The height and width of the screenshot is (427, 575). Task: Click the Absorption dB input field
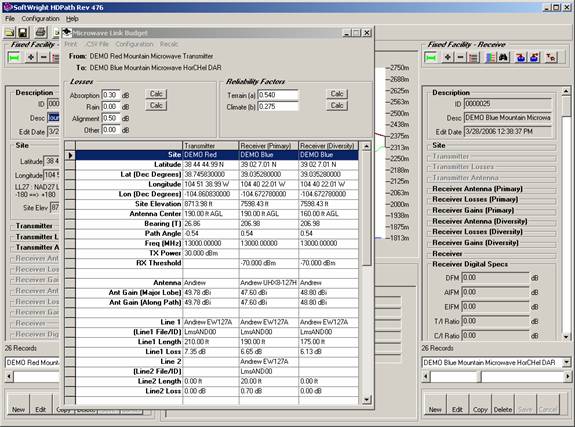[x=111, y=95]
